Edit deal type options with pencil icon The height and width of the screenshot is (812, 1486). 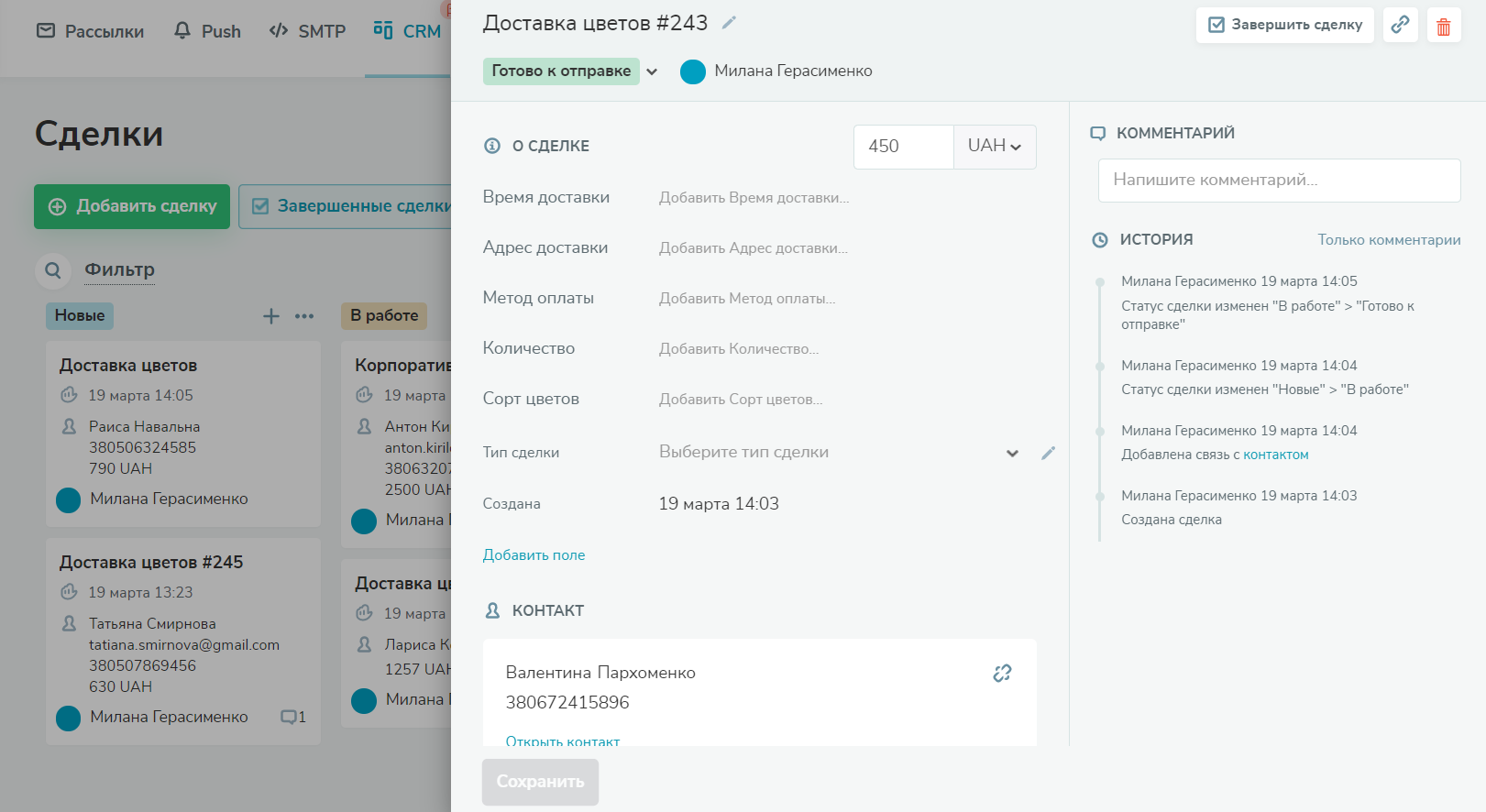1048,453
